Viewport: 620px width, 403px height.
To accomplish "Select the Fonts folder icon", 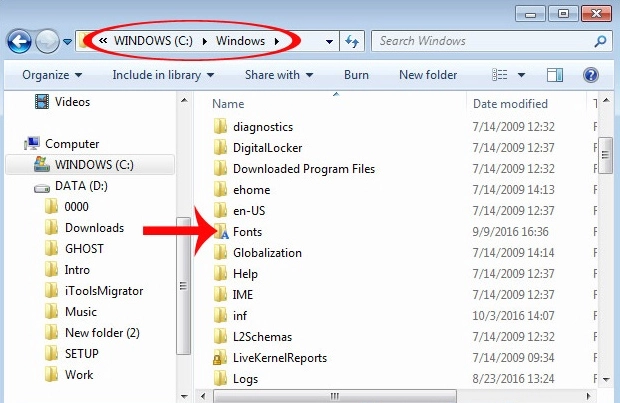I will click(221, 232).
